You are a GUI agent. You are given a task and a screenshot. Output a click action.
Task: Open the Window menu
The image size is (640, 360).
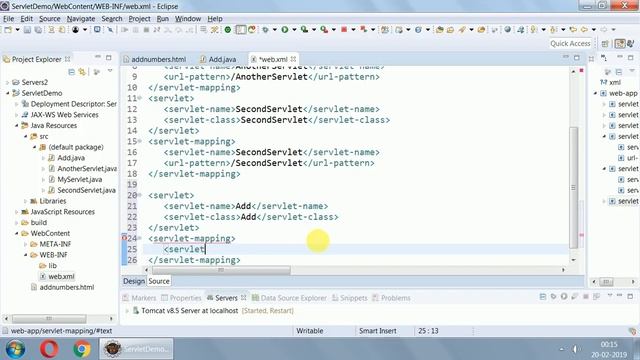tap(188, 19)
